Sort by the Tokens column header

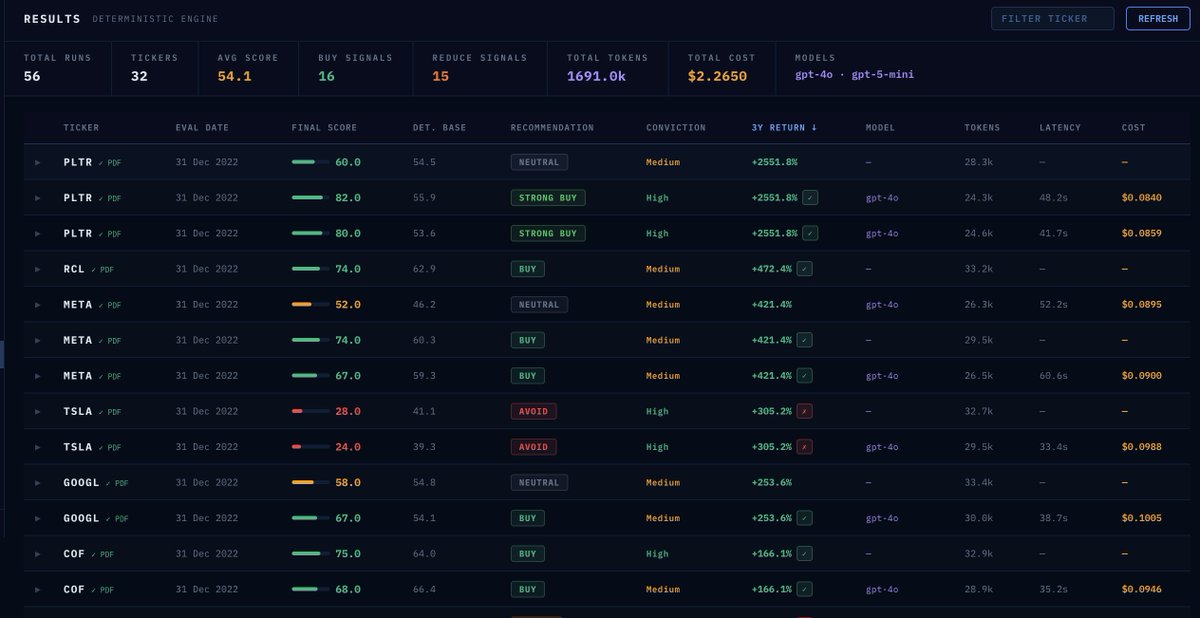tap(982, 128)
